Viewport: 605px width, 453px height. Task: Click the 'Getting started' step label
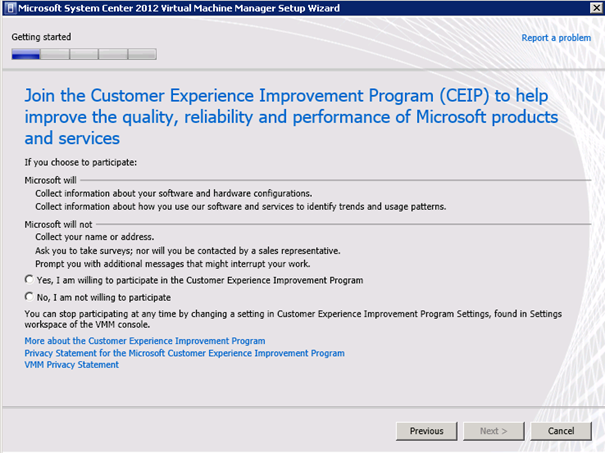pos(41,37)
